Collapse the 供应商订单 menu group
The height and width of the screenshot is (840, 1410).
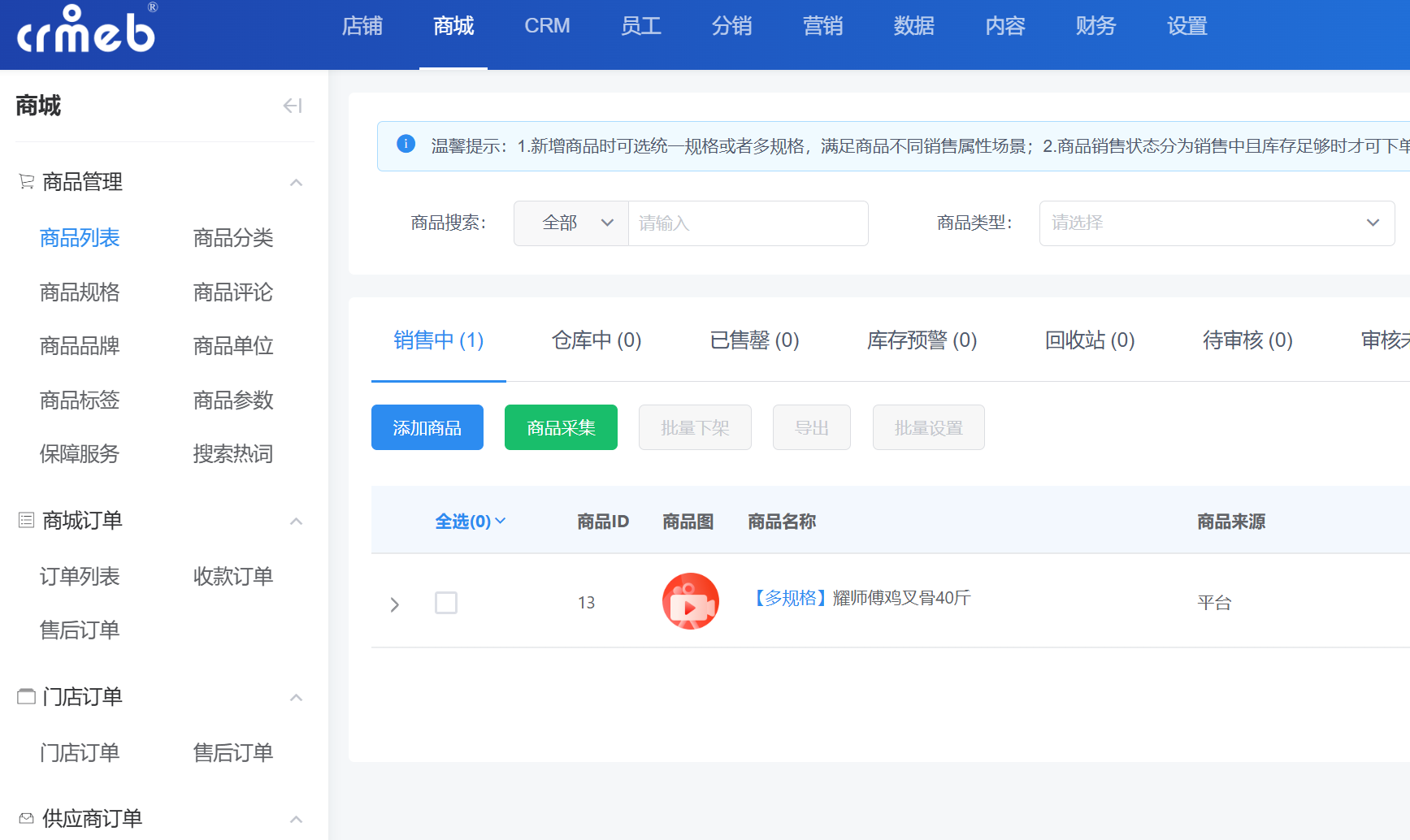(x=297, y=820)
